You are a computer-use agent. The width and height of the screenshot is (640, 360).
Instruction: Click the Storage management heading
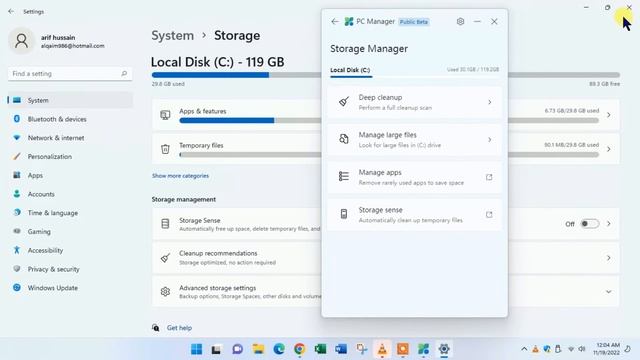point(184,200)
